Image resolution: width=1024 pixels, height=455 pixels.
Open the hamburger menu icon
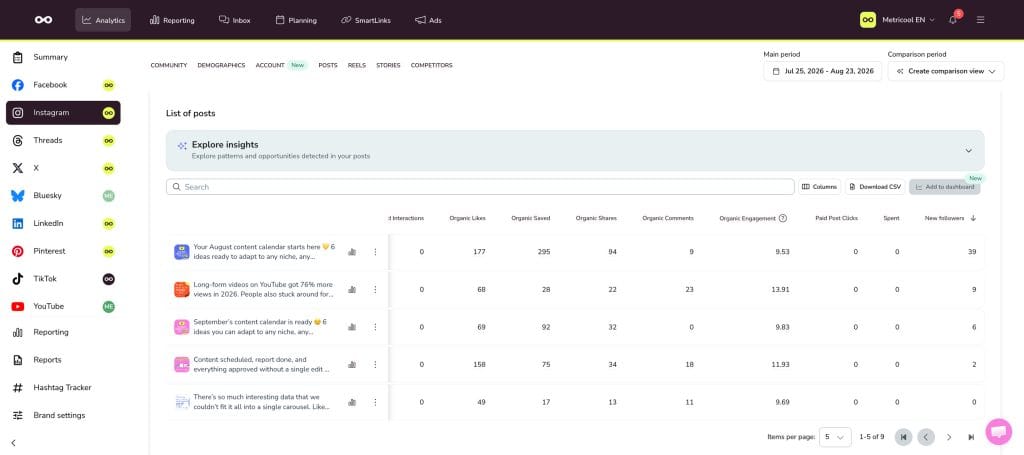pos(980,20)
